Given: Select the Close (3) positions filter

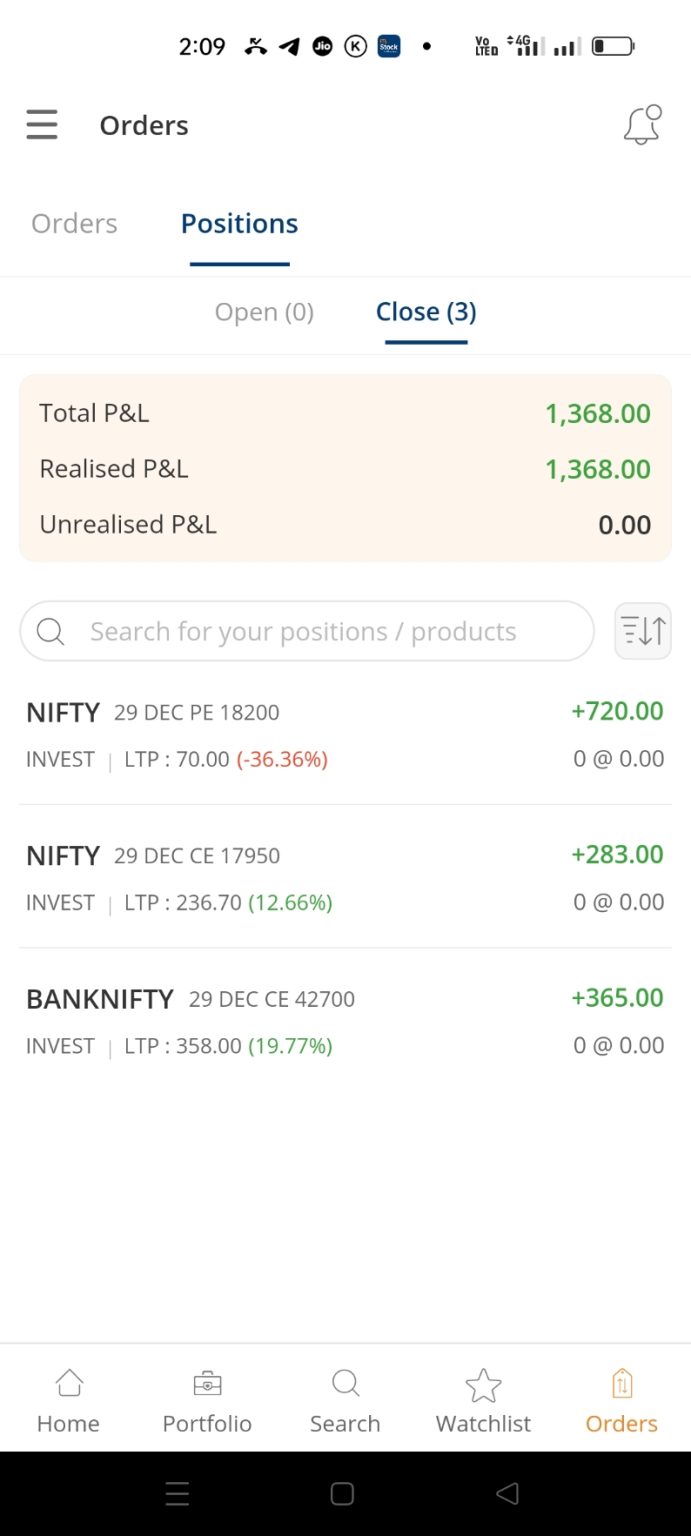Looking at the screenshot, I should coord(425,311).
